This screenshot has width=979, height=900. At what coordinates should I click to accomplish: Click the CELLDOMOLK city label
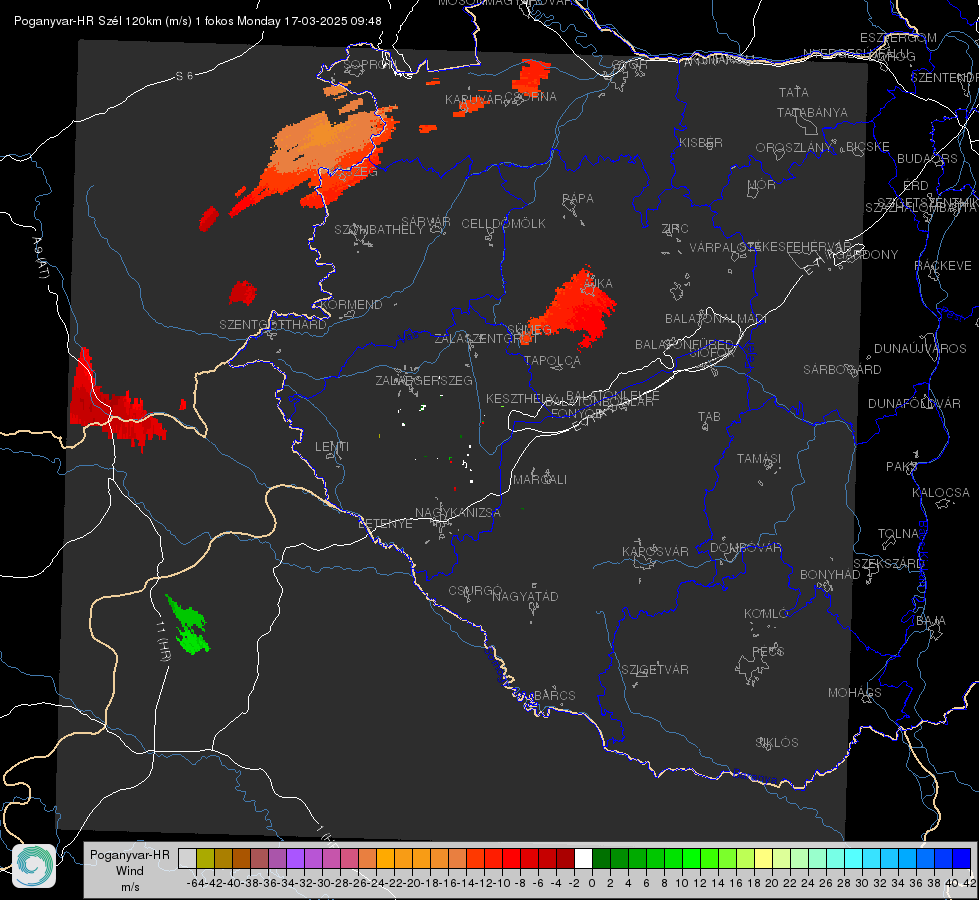point(503,224)
